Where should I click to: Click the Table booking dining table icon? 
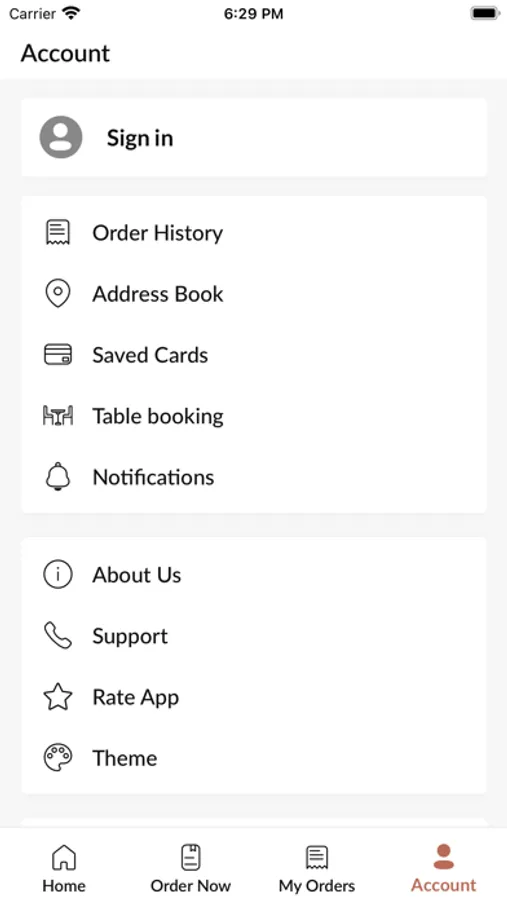[58, 416]
